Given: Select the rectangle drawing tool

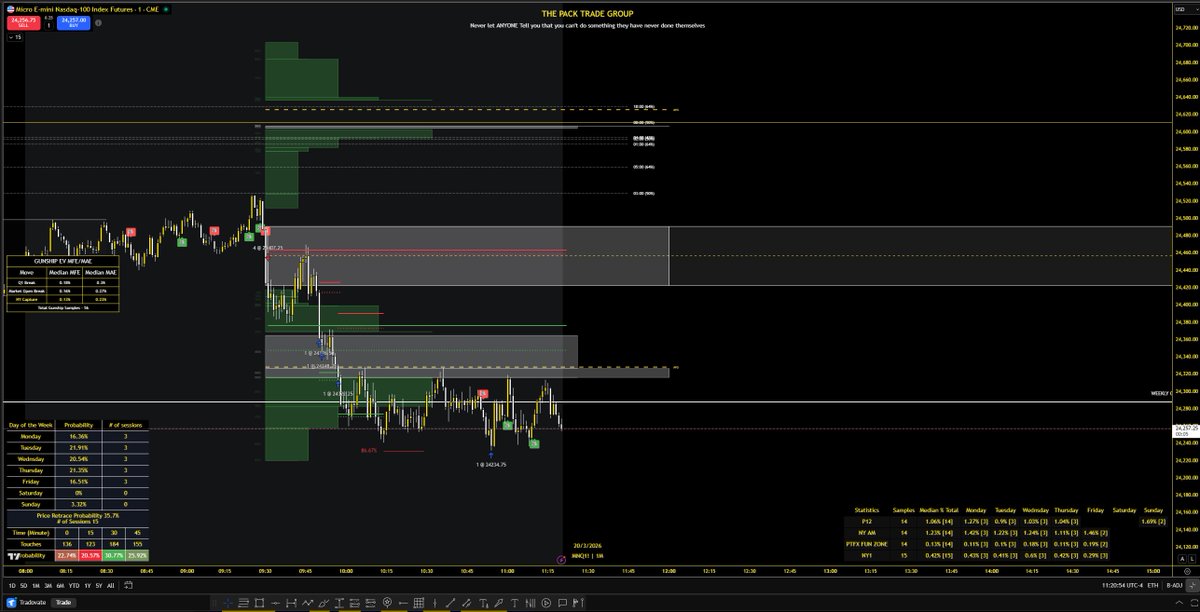Looking at the screenshot, I should pyautogui.click(x=259, y=603).
